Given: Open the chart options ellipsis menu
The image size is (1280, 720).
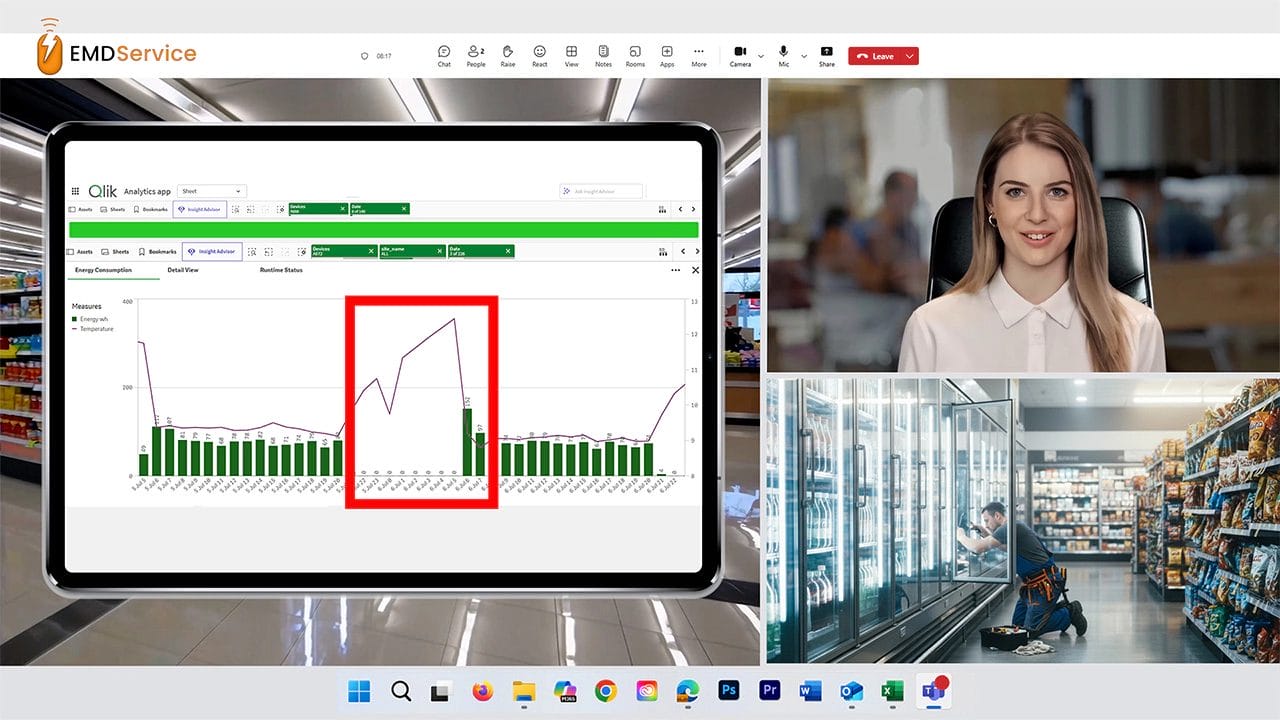Looking at the screenshot, I should click(x=676, y=270).
